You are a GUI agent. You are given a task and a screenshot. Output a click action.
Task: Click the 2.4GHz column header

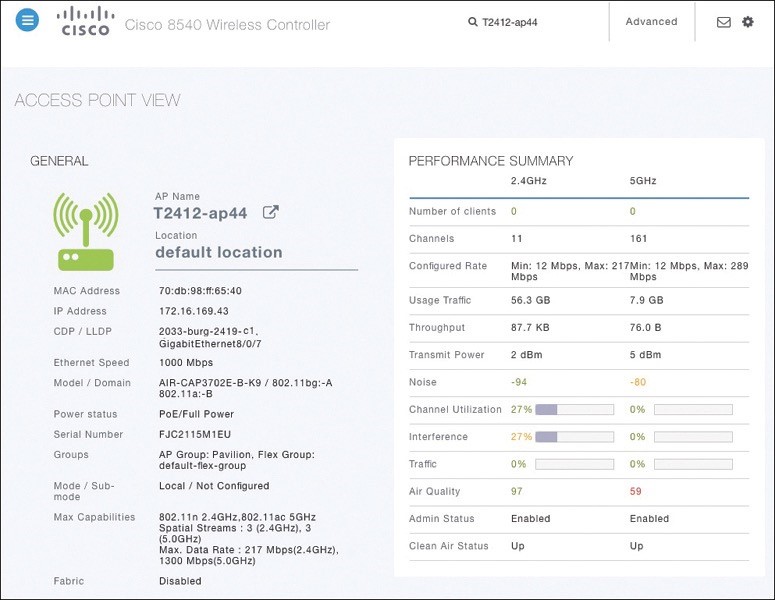click(529, 180)
